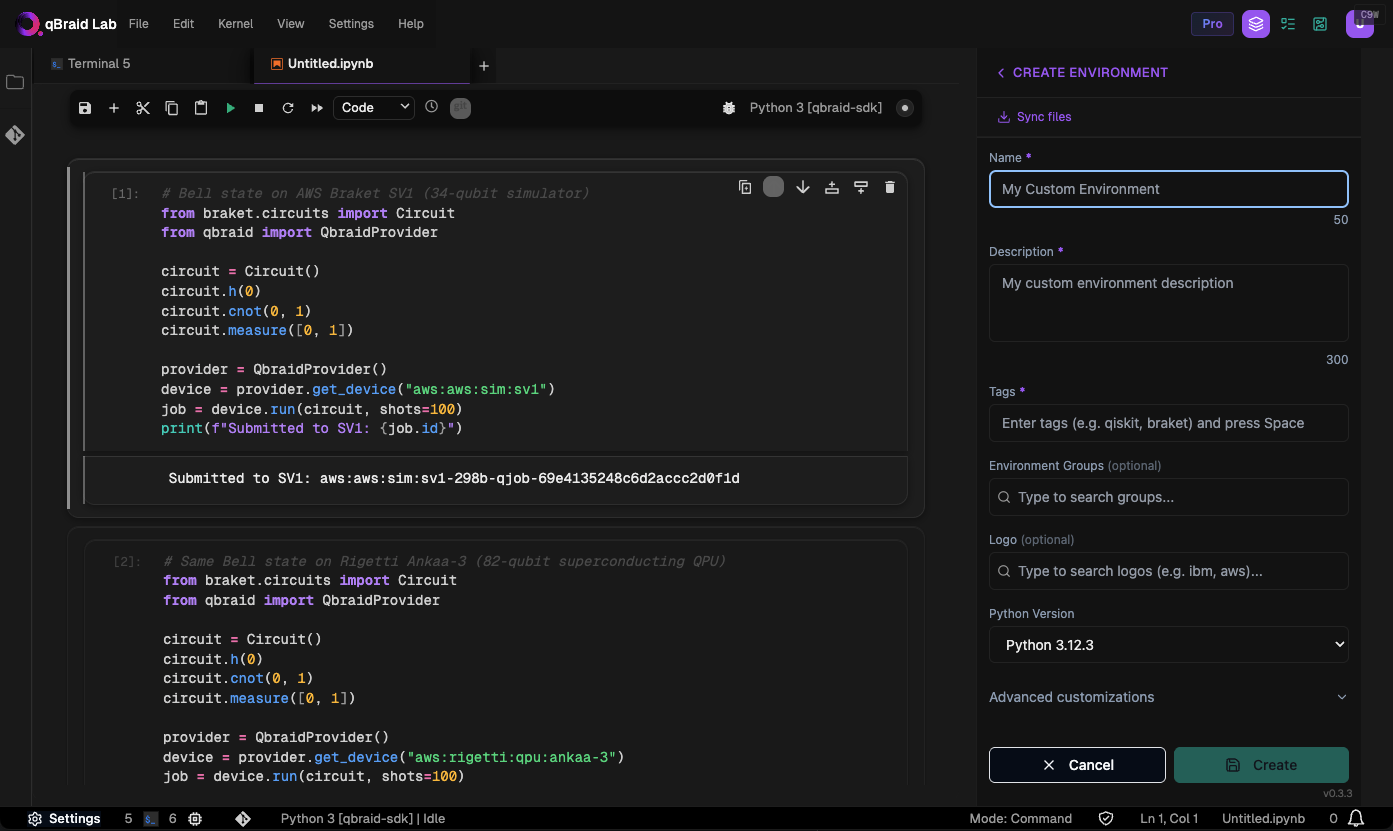Click the Logo search box

click(x=1169, y=571)
